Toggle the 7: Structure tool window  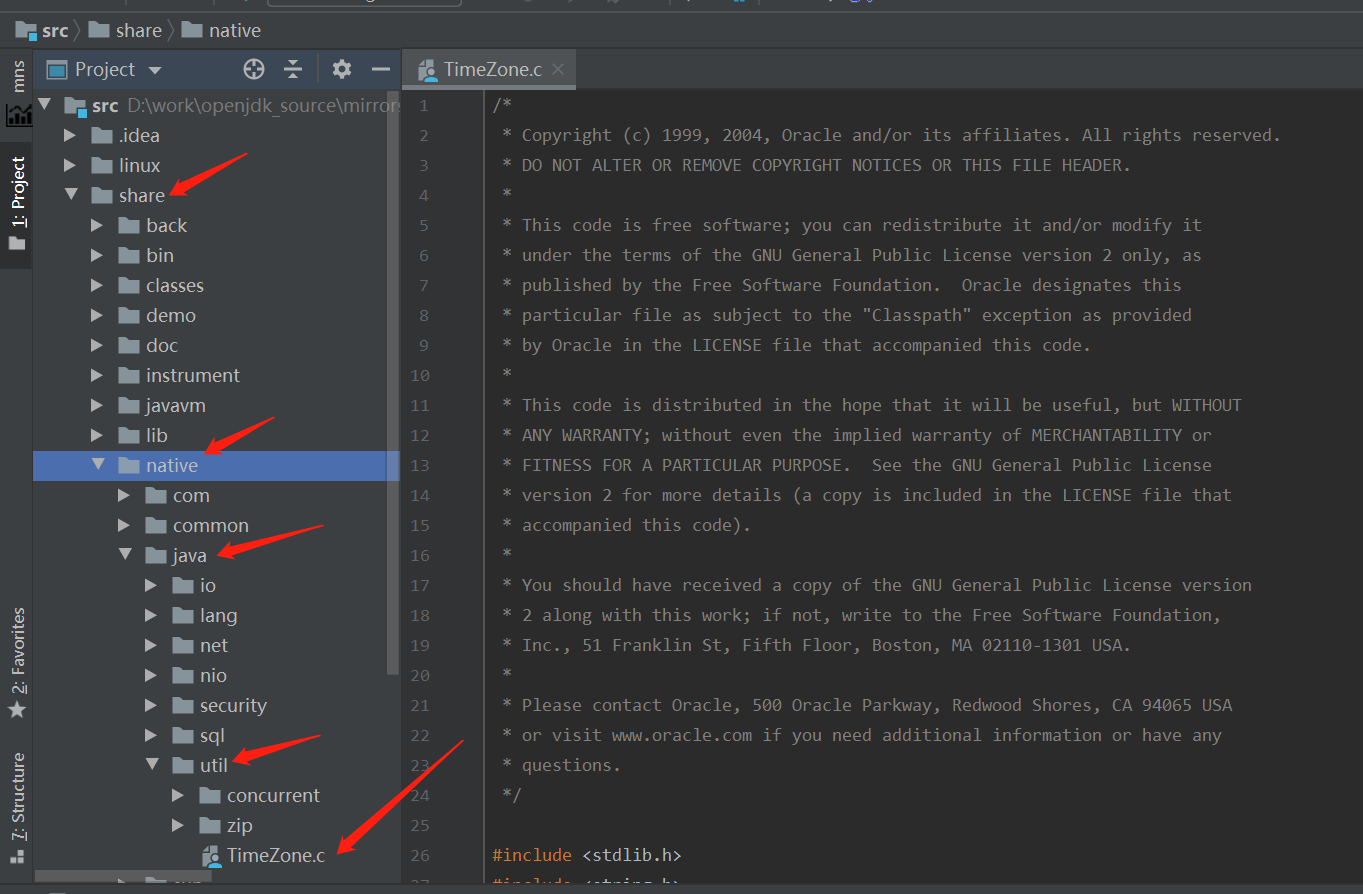(18, 798)
